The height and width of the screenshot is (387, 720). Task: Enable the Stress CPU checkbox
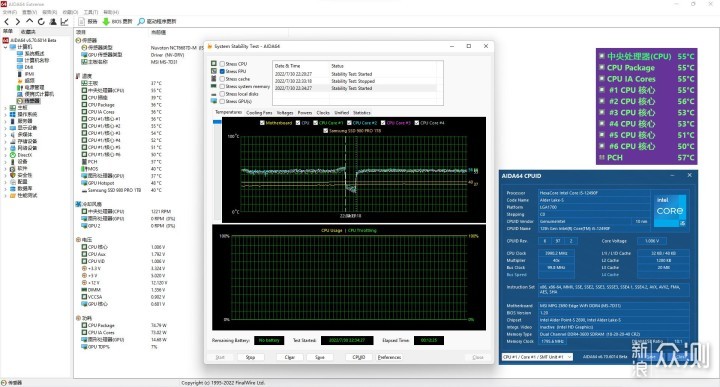click(x=222, y=64)
